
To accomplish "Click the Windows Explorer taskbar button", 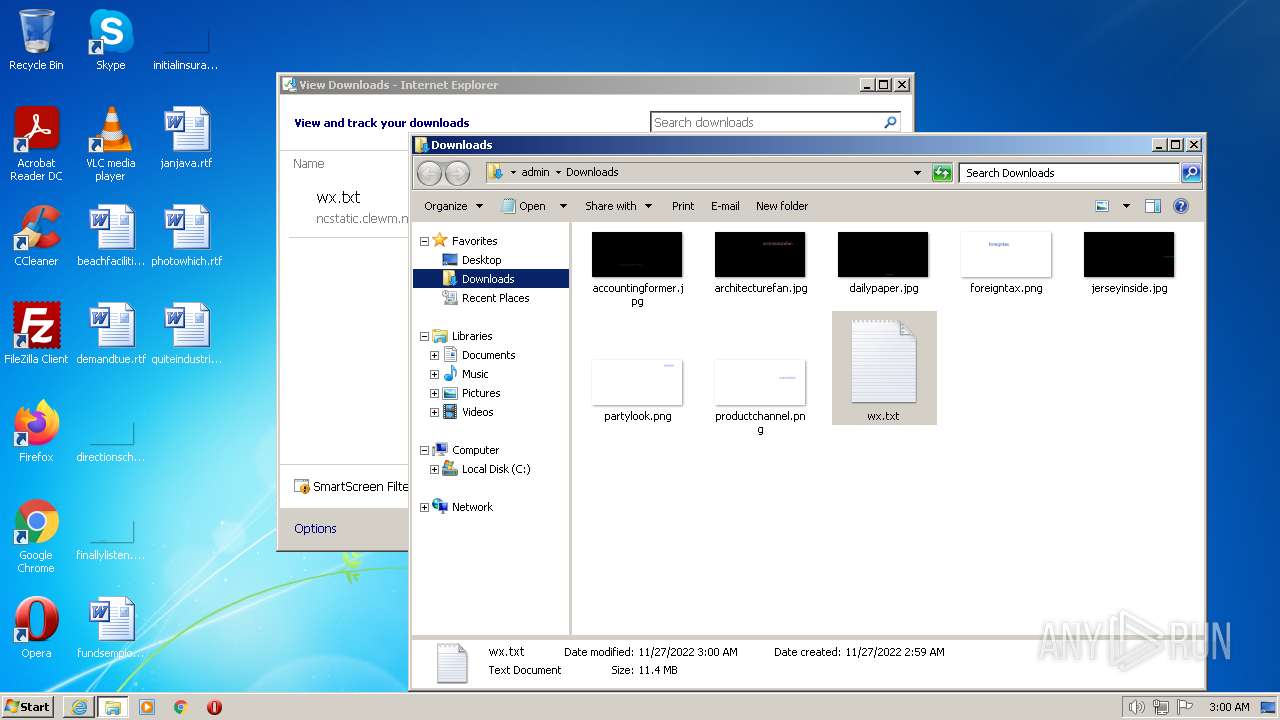I will (x=112, y=707).
